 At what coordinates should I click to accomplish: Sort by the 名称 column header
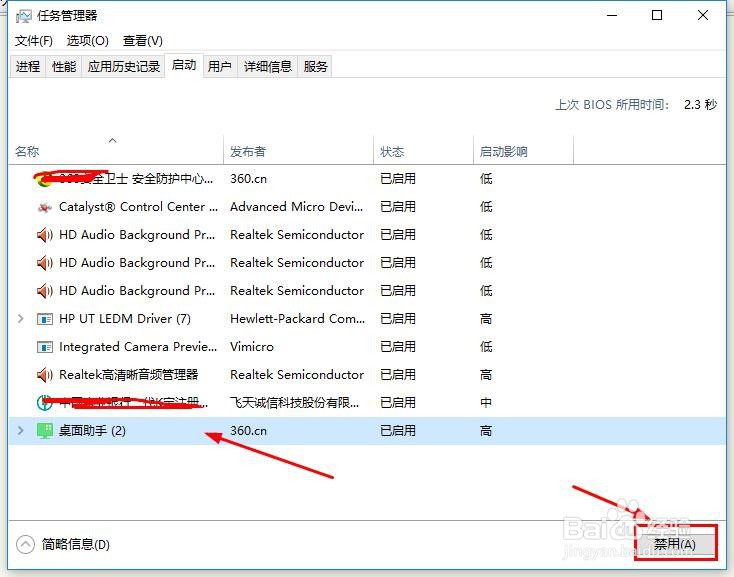(116, 150)
